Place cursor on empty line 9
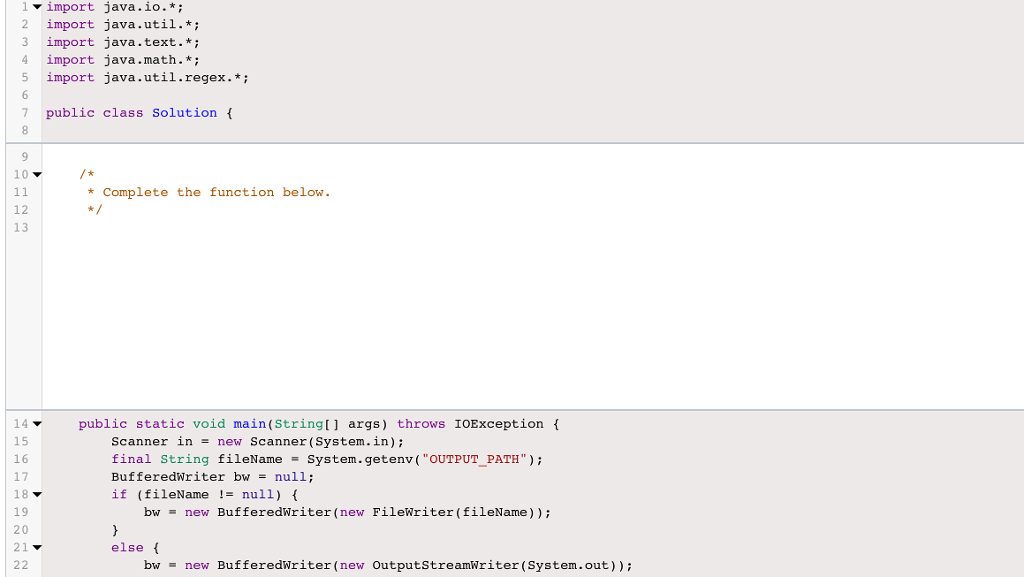This screenshot has height=577, width=1024. [533, 157]
